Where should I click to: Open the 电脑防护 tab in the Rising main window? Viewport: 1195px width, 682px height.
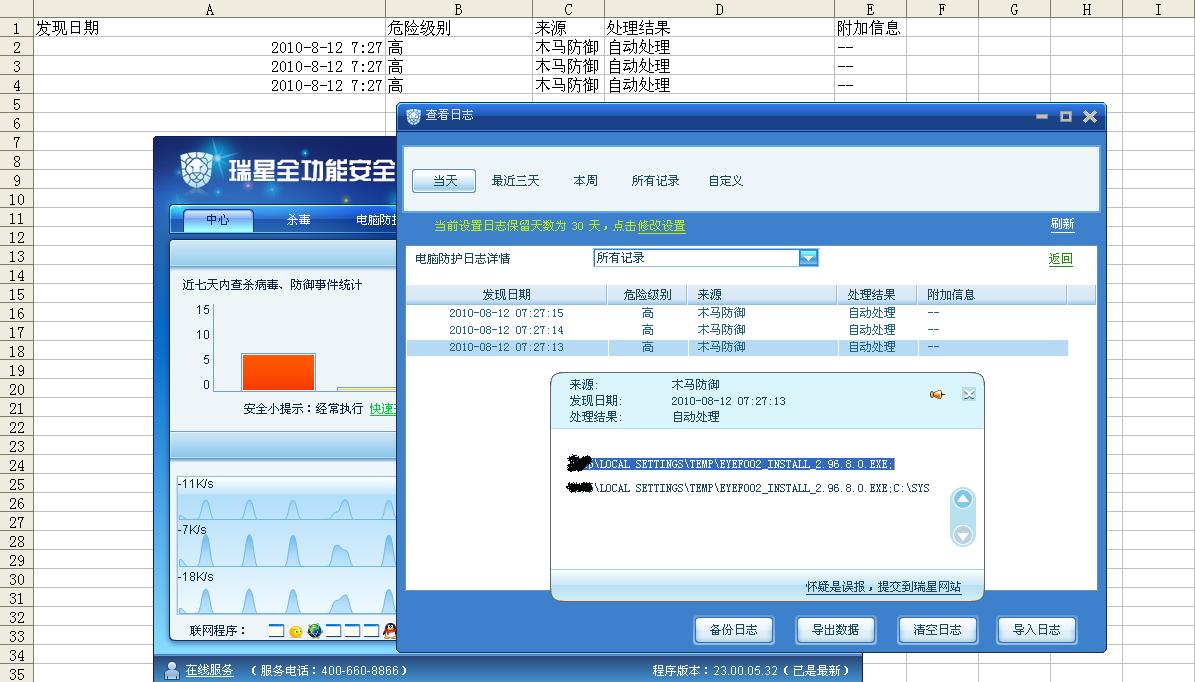pos(376,219)
